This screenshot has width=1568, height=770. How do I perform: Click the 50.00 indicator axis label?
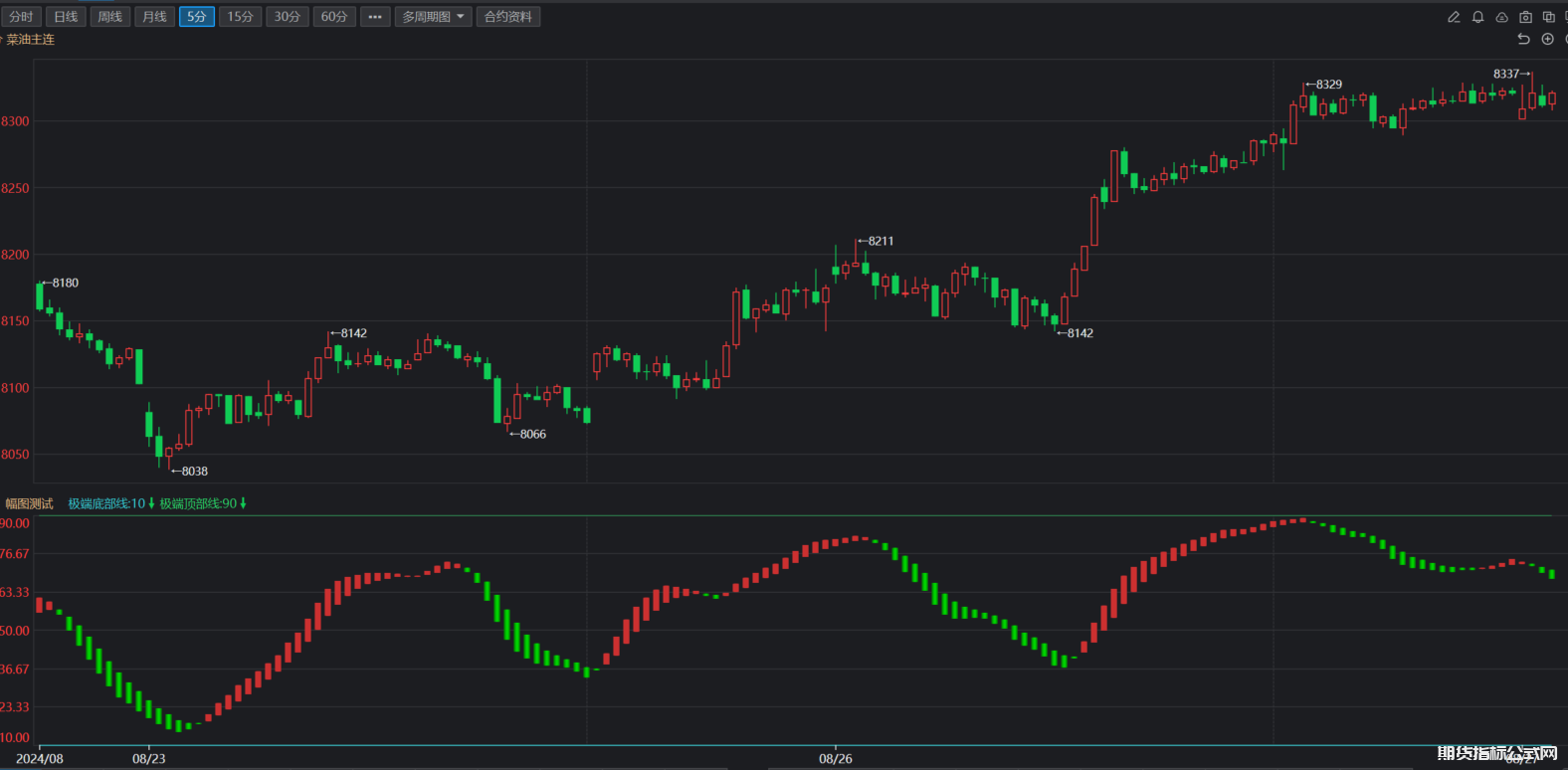coord(15,631)
